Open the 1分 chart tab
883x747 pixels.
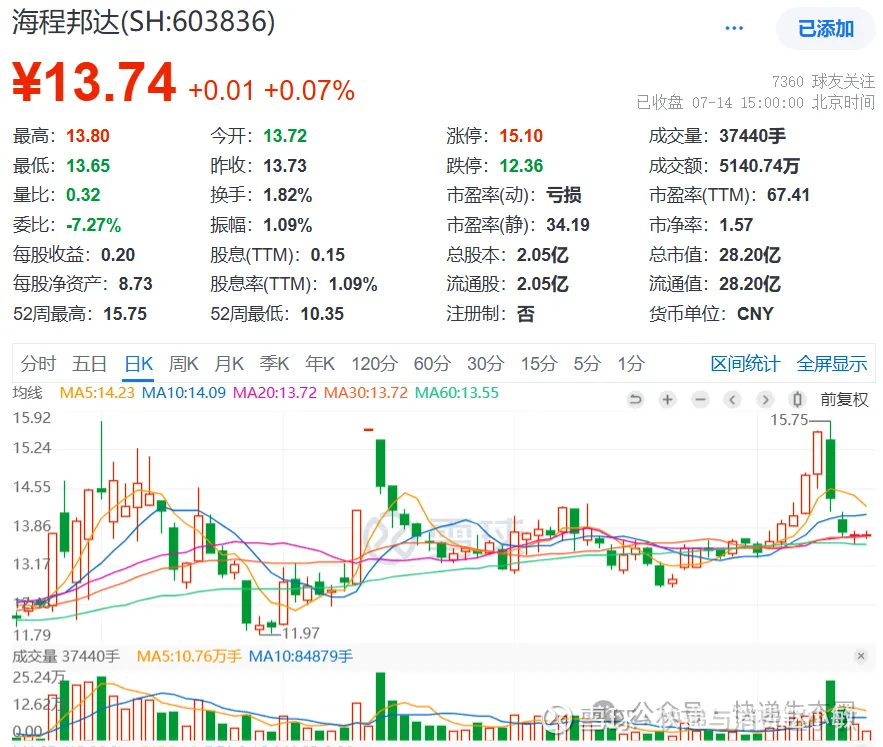(631, 364)
